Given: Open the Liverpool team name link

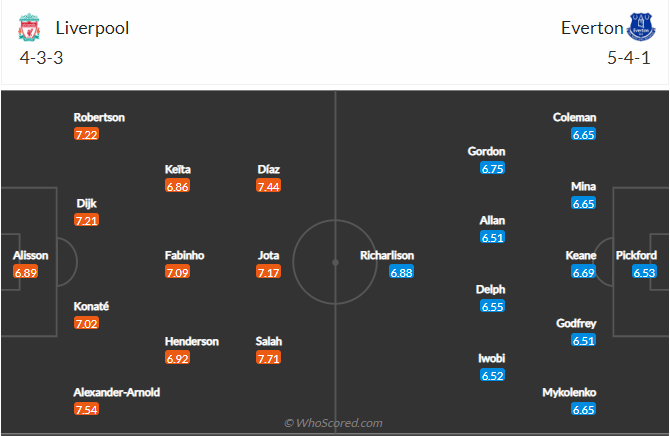Looking at the screenshot, I should click(93, 28).
